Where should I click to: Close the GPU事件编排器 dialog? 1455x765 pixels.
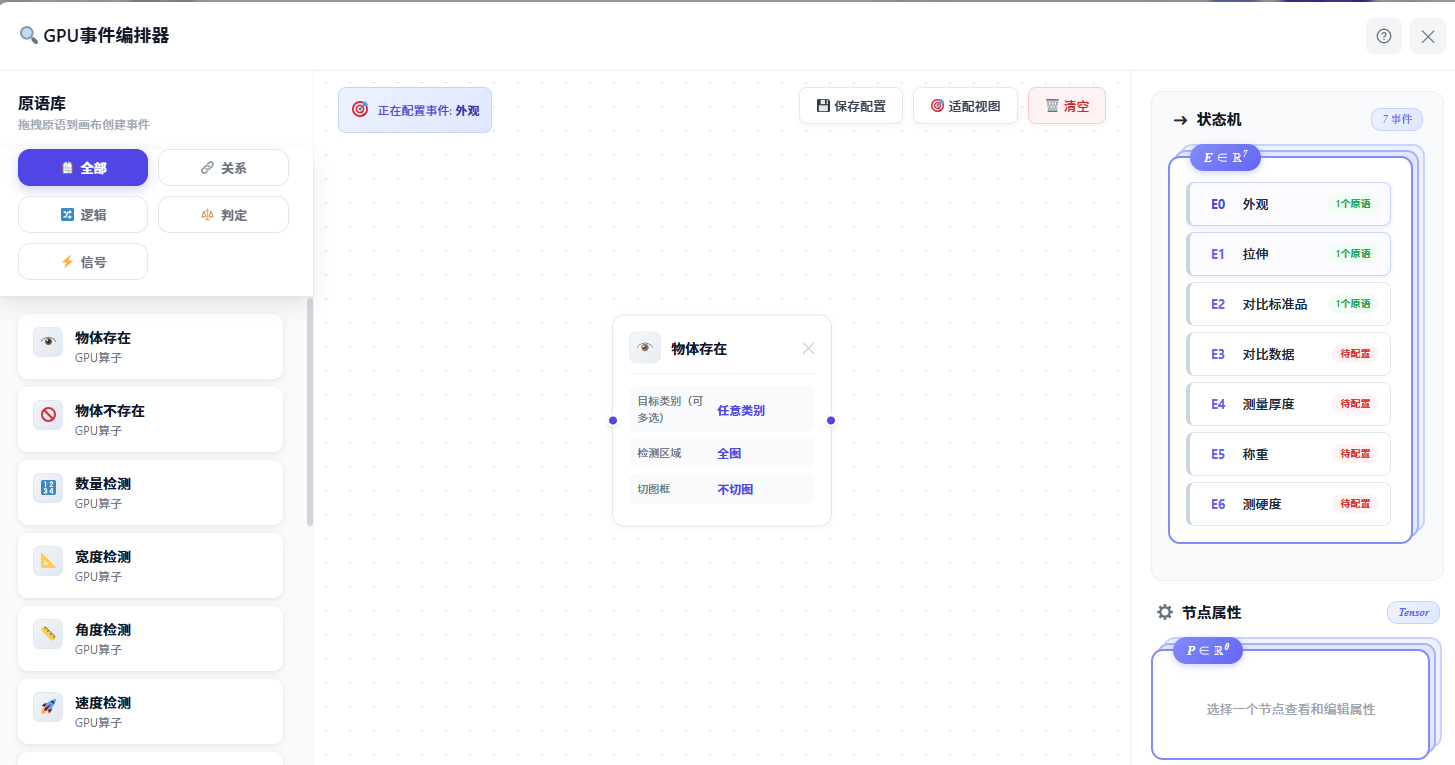1428,36
